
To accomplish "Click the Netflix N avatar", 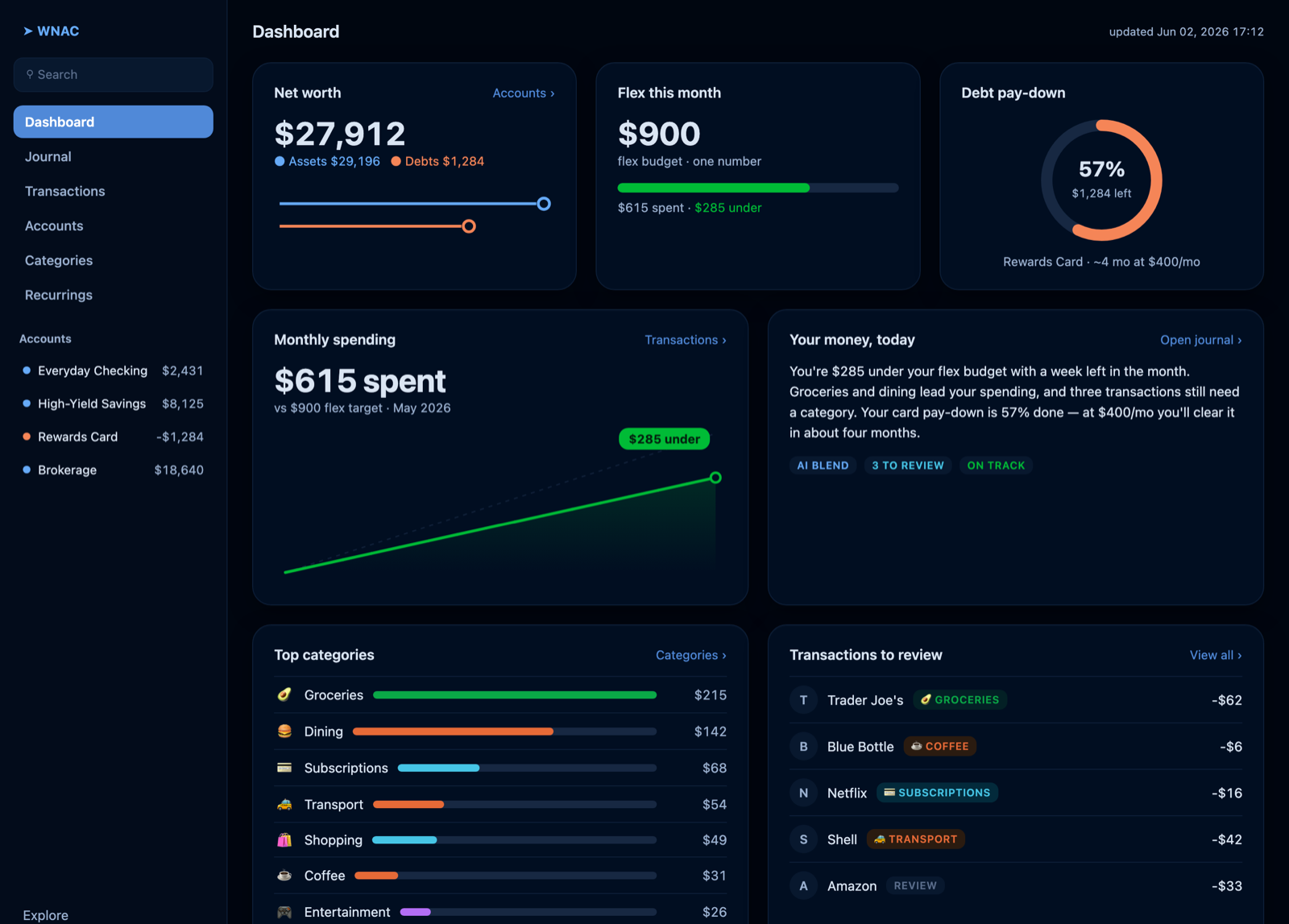I will 803,793.
